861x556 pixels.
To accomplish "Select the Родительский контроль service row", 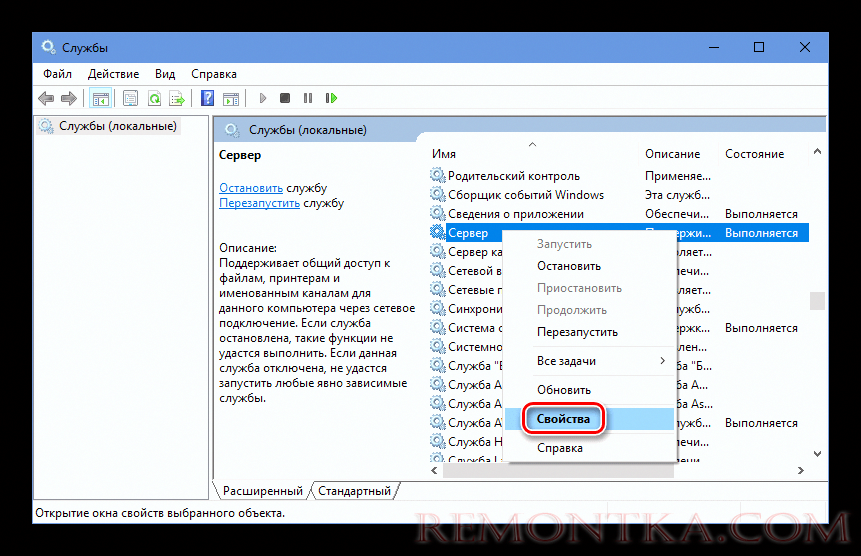I will [x=618, y=176].
